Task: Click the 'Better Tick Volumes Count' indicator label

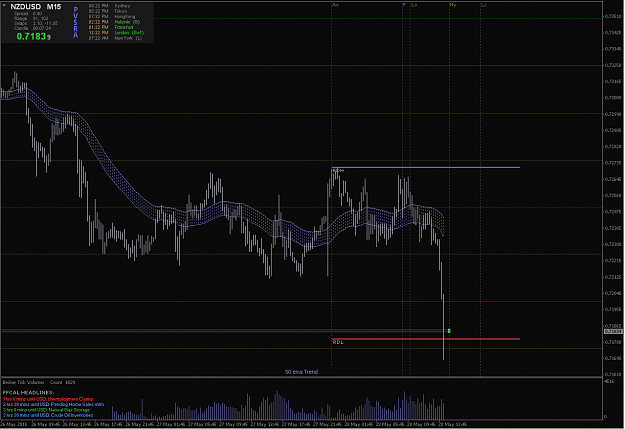Action: 39,382
